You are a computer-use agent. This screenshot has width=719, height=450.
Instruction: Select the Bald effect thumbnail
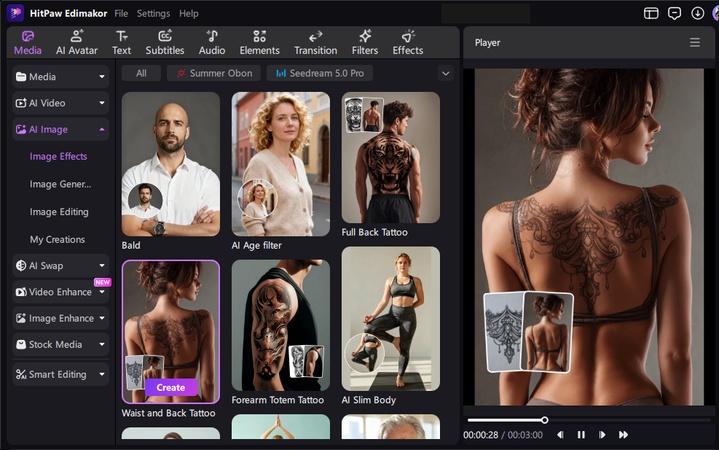click(171, 164)
